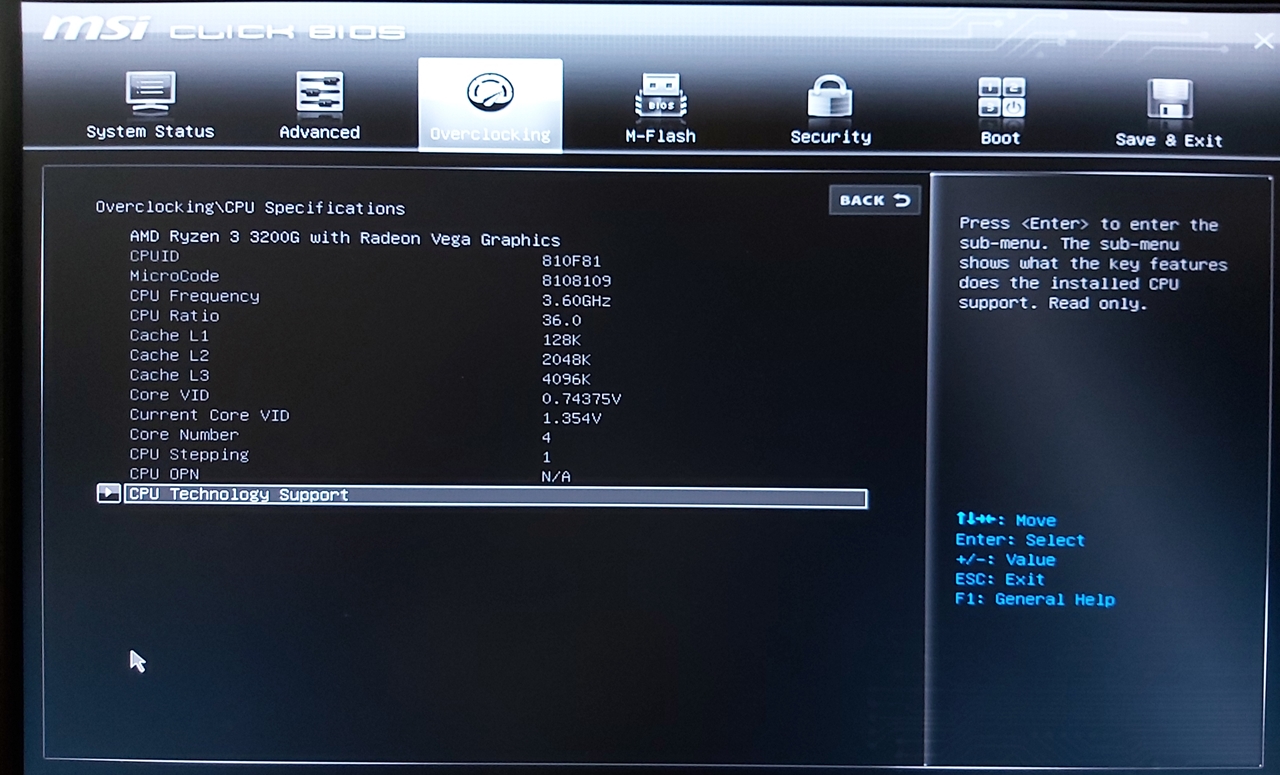This screenshot has height=775, width=1280.
Task: Click the CPU Ratio 36.0 value
Action: click(561, 321)
